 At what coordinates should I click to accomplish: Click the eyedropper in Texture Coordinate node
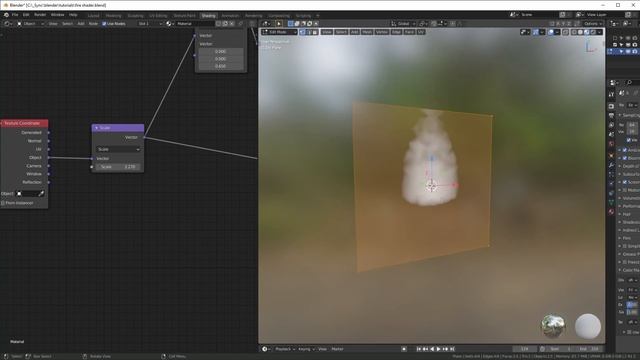click(41, 193)
